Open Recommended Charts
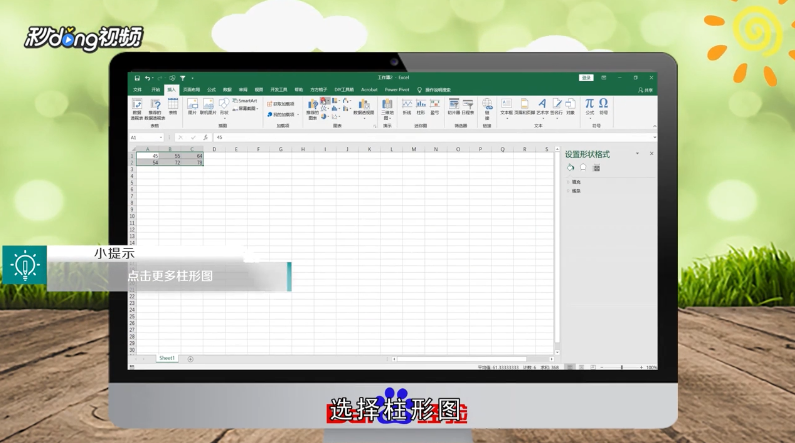Image resolution: width=795 pixels, height=443 pixels. [x=313, y=109]
